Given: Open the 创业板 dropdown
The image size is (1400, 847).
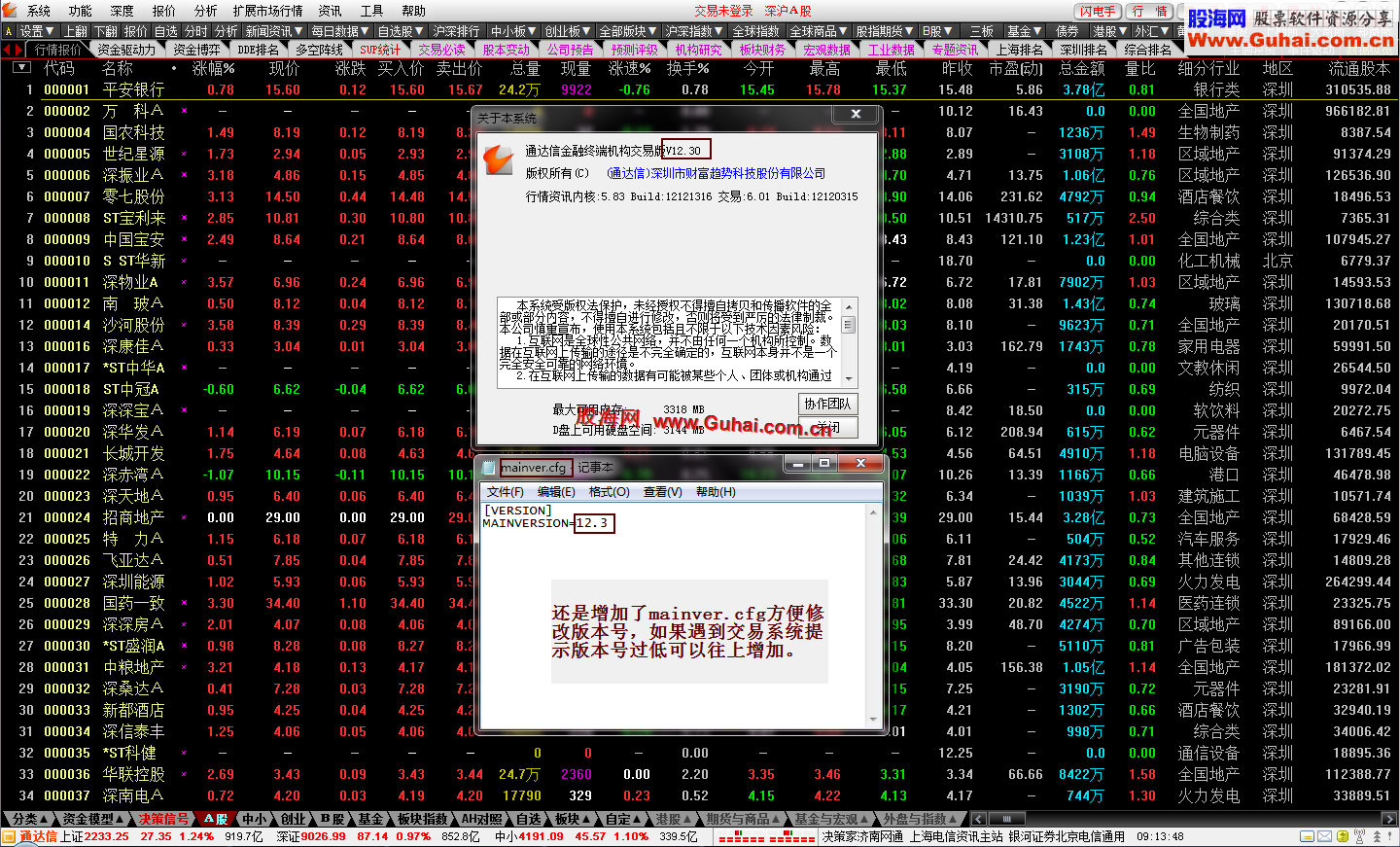Looking at the screenshot, I should 568,31.
